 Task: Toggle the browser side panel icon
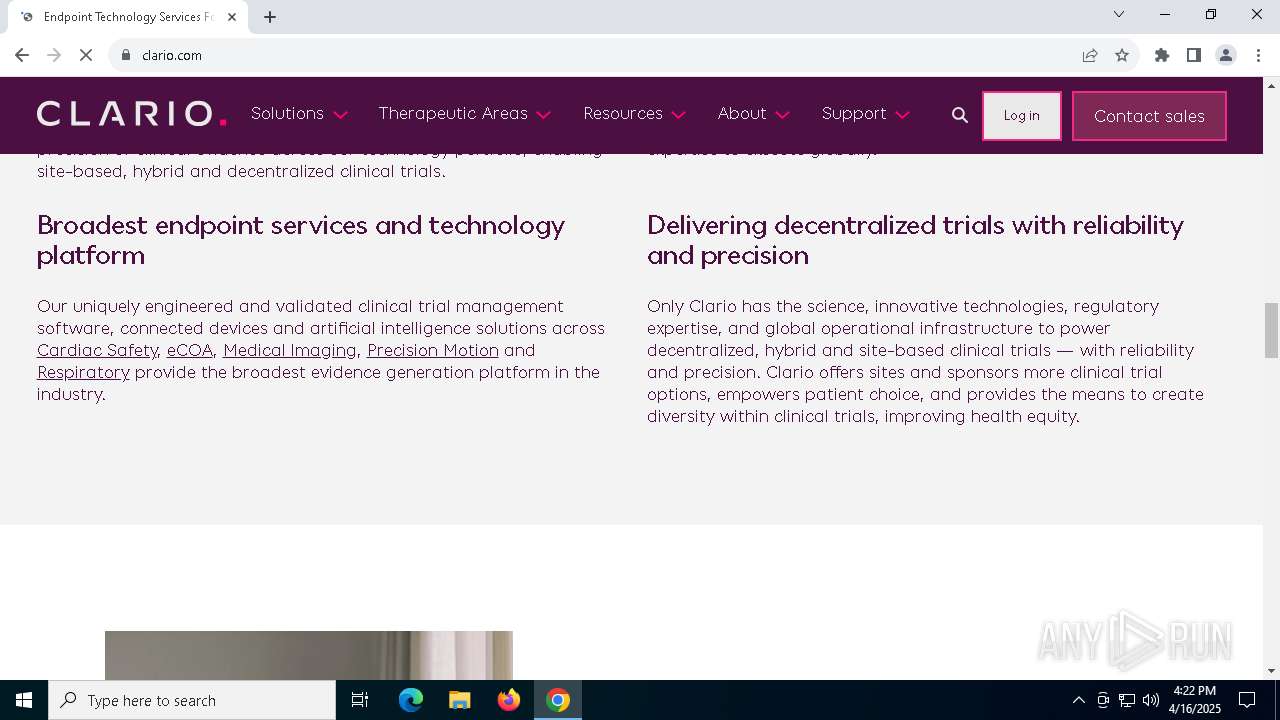1194,55
